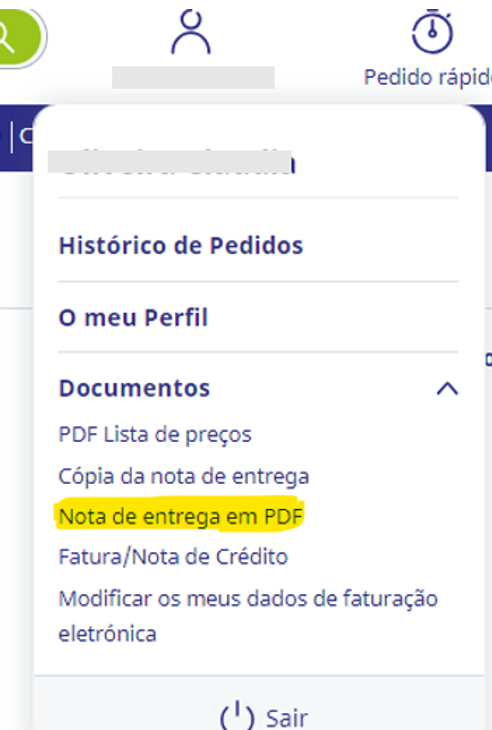Collapse Documentos using the chevron arrow
This screenshot has height=730, width=492.
447,388
